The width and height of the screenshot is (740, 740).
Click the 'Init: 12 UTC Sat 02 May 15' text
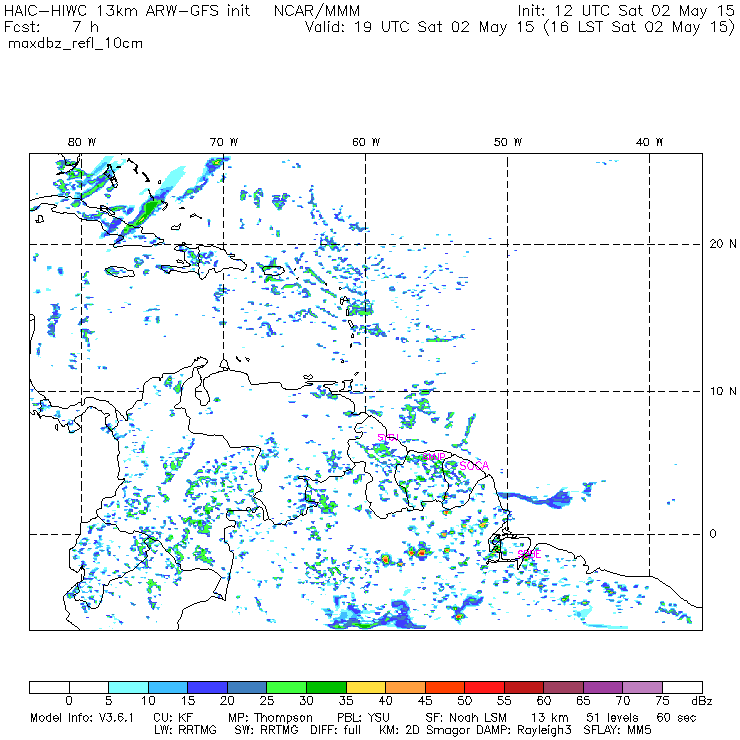[x=626, y=10]
